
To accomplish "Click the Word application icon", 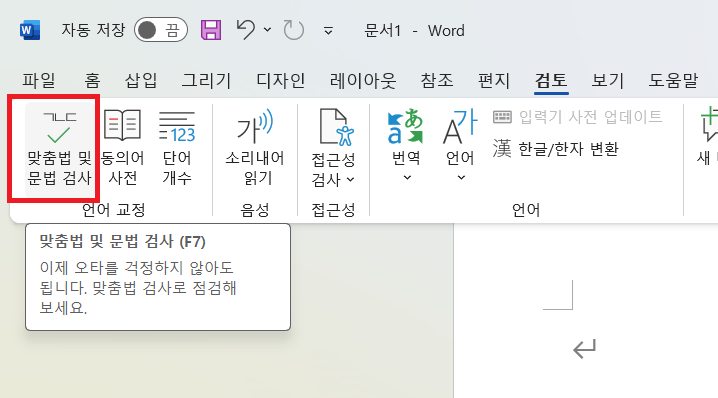I will pos(30,30).
